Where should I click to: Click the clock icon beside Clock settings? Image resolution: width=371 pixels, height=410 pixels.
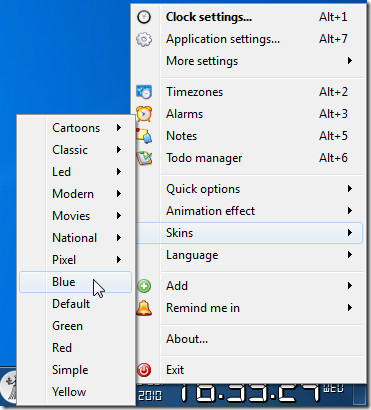[144, 17]
